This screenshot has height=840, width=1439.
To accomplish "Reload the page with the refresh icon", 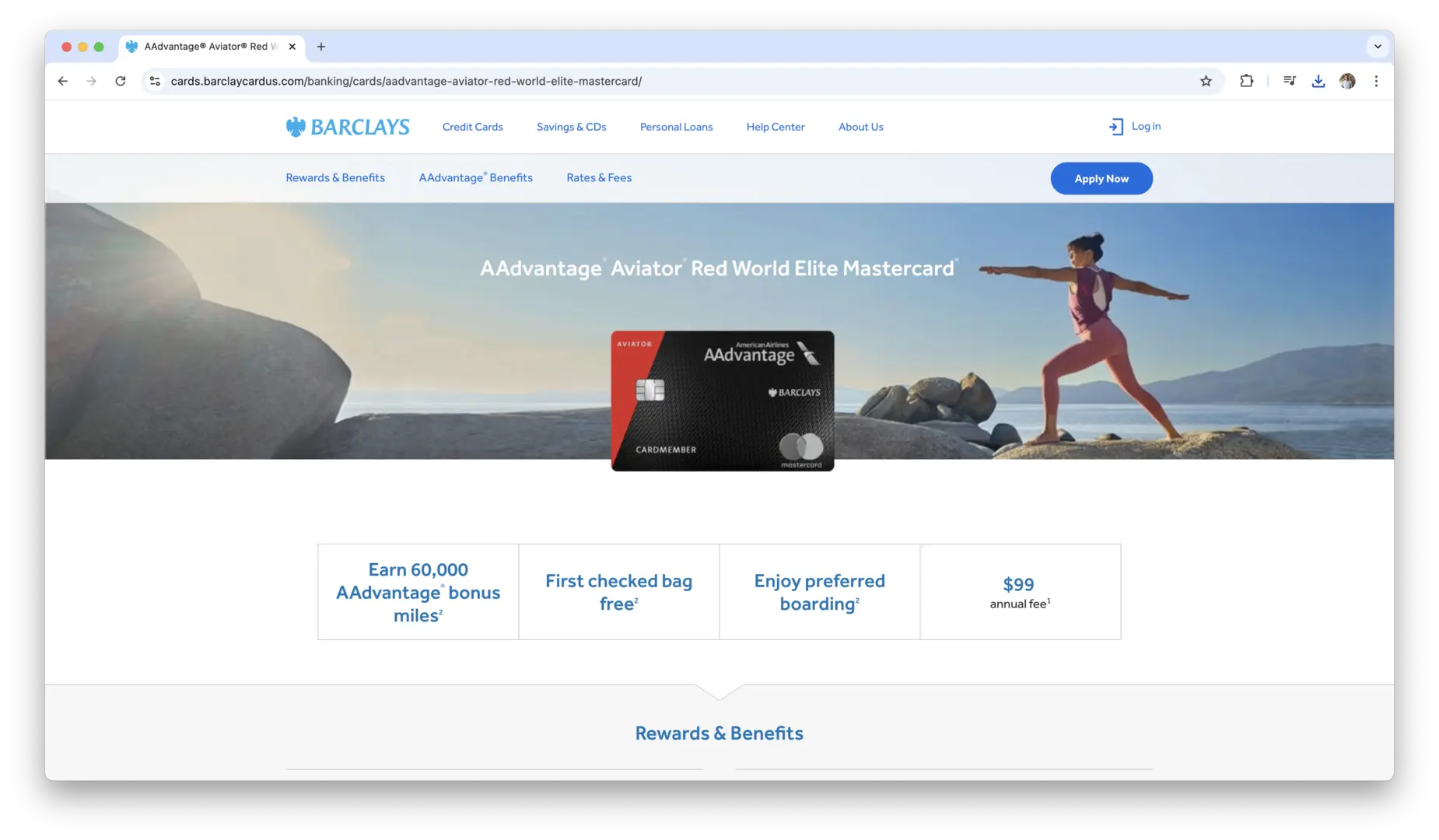I will (121, 81).
